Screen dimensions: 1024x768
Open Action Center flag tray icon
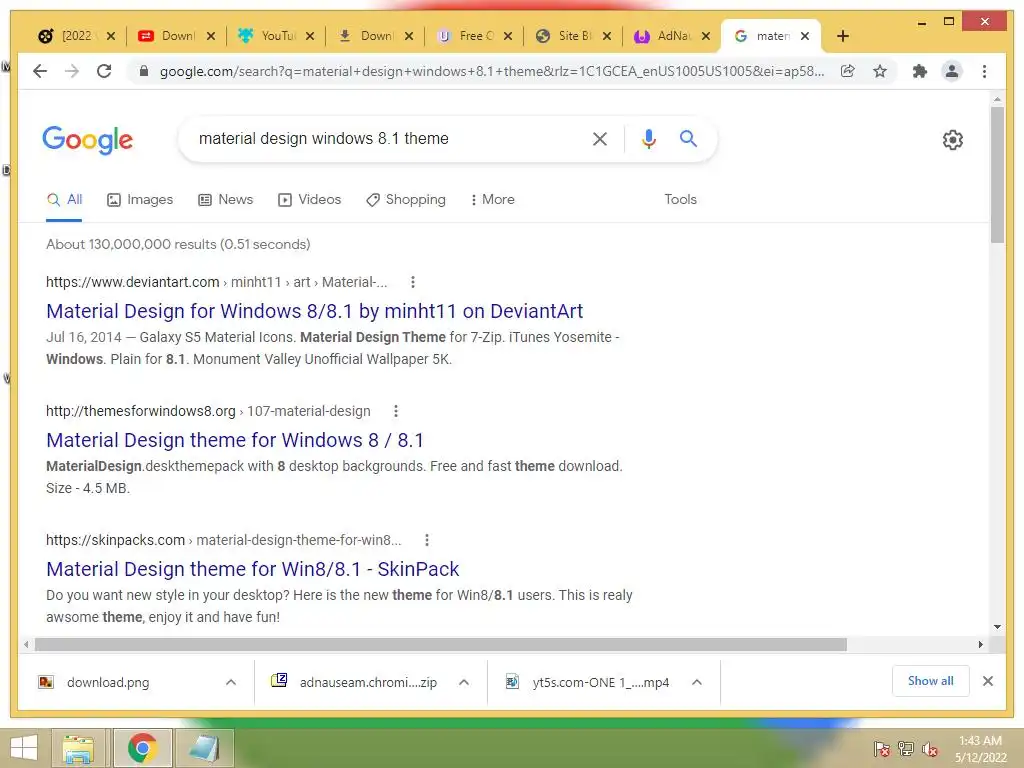(882, 748)
